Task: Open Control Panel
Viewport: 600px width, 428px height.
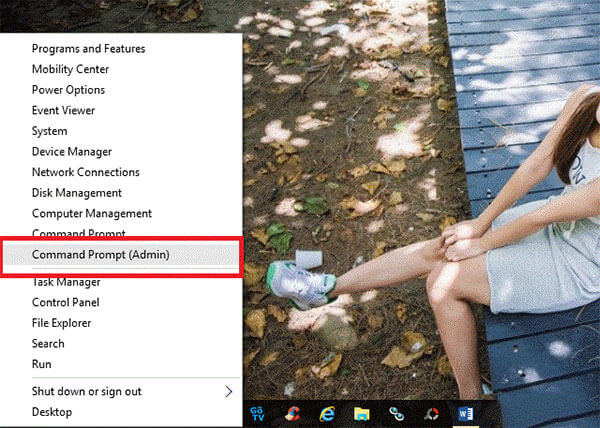Action: (x=65, y=302)
